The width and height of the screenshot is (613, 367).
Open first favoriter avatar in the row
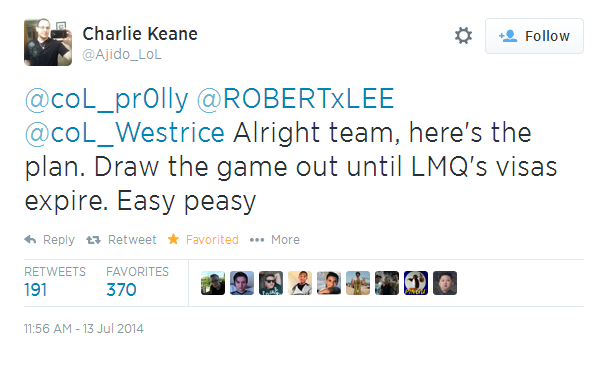coord(213,283)
